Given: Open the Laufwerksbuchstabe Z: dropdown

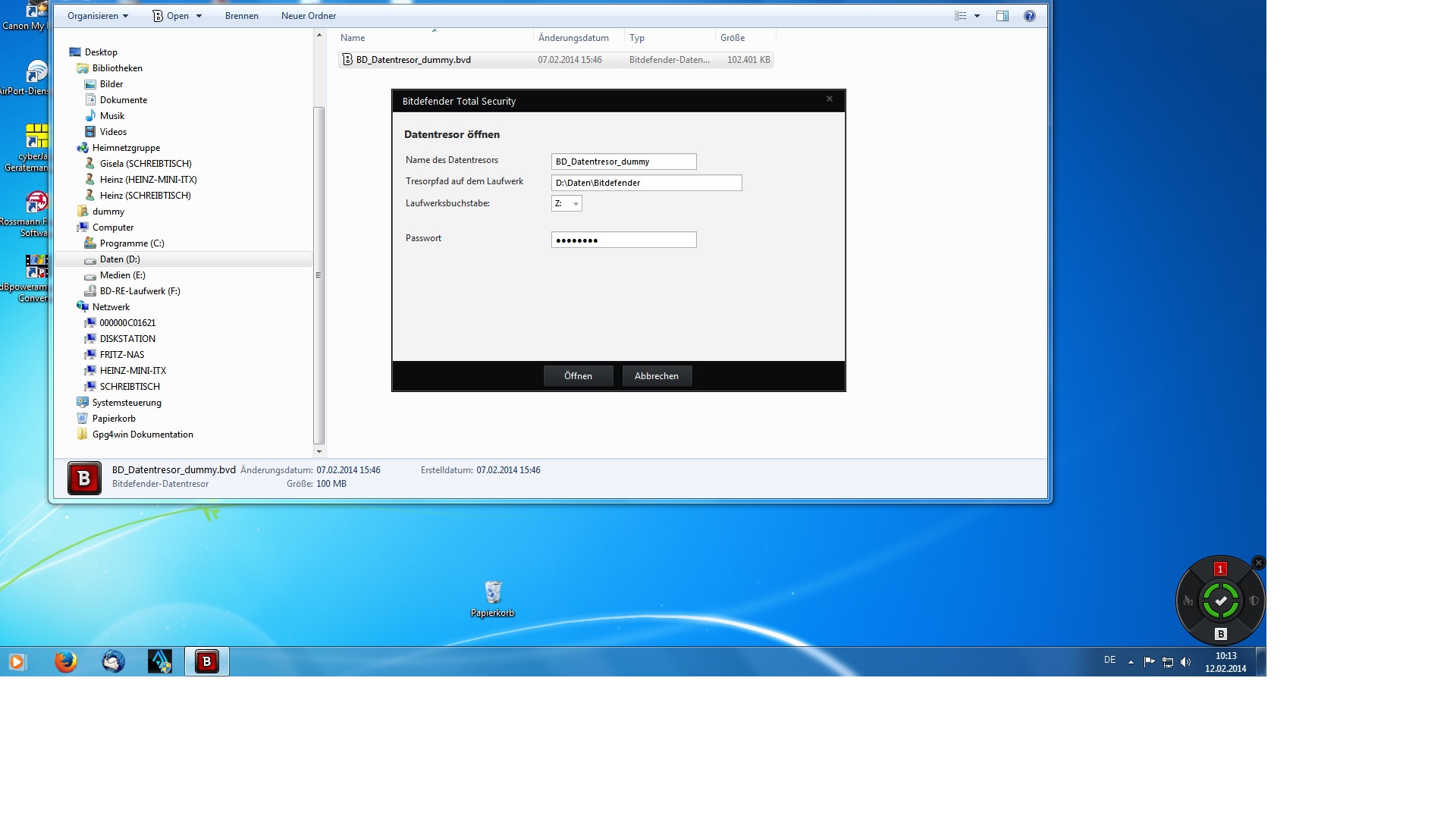Looking at the screenshot, I should coord(566,203).
